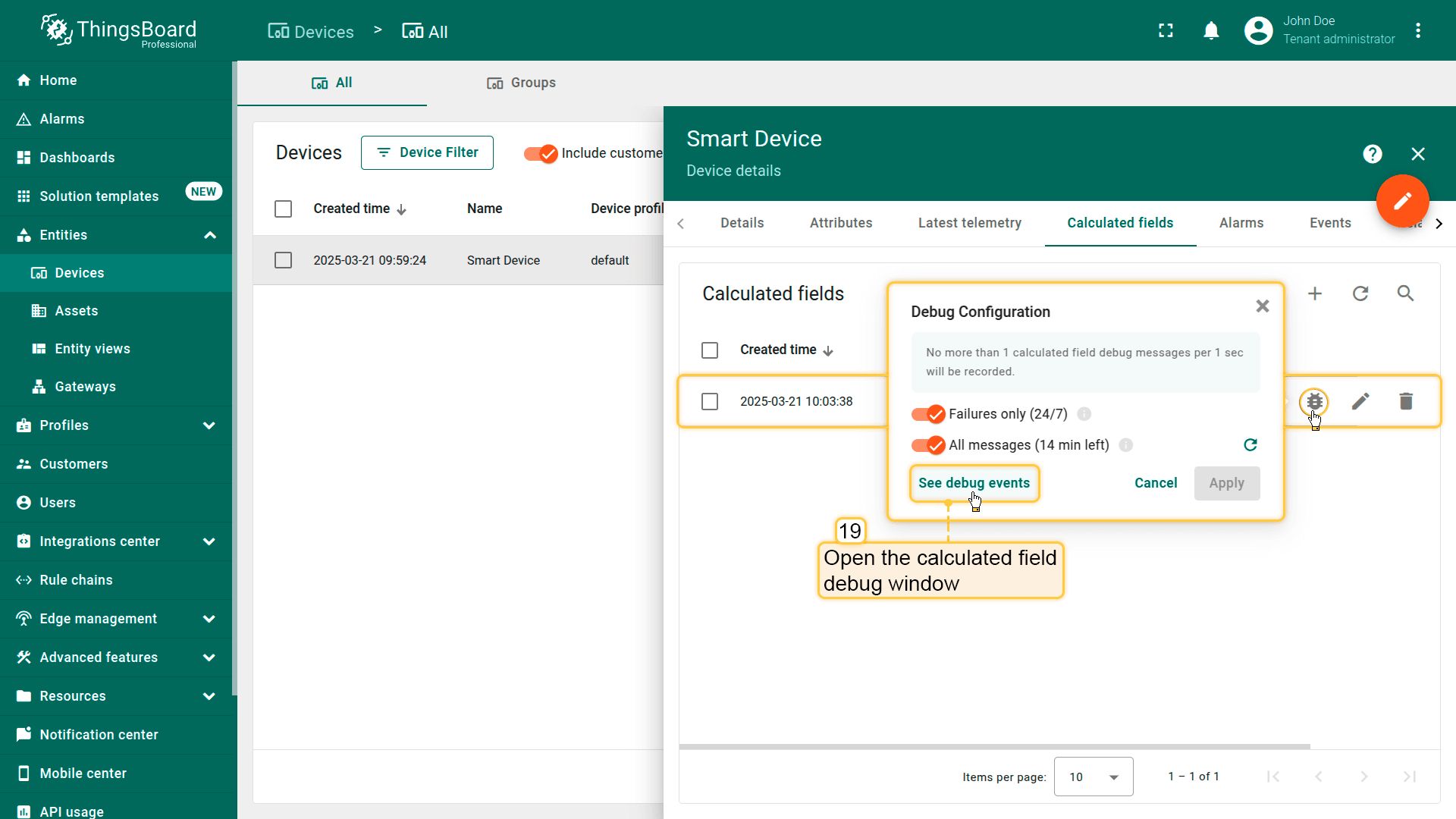Open search in calculated fields
The height and width of the screenshot is (819, 1456).
(x=1405, y=293)
